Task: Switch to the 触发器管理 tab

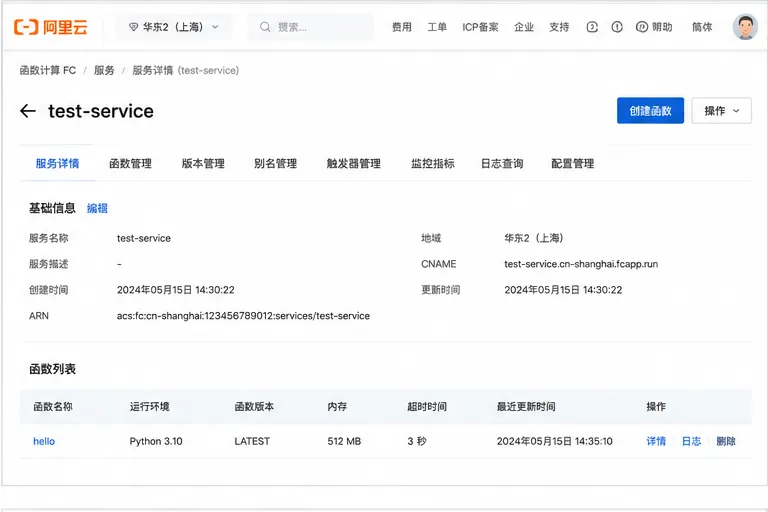Action: (x=354, y=164)
